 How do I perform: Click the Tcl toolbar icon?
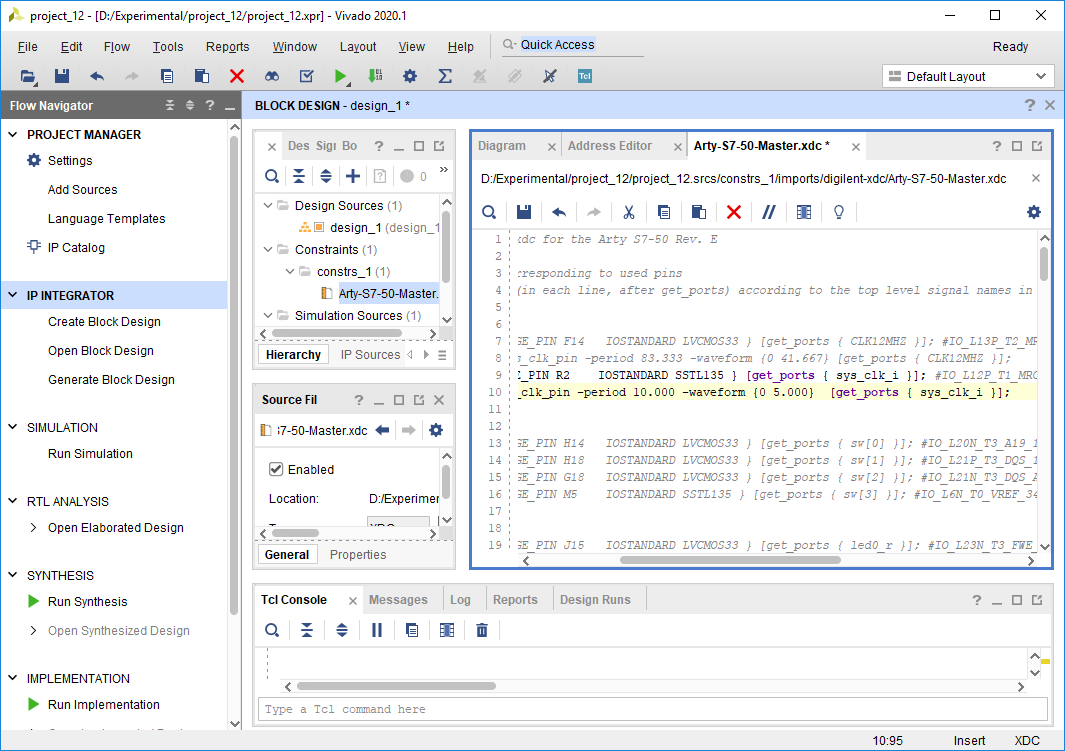[x=585, y=76]
